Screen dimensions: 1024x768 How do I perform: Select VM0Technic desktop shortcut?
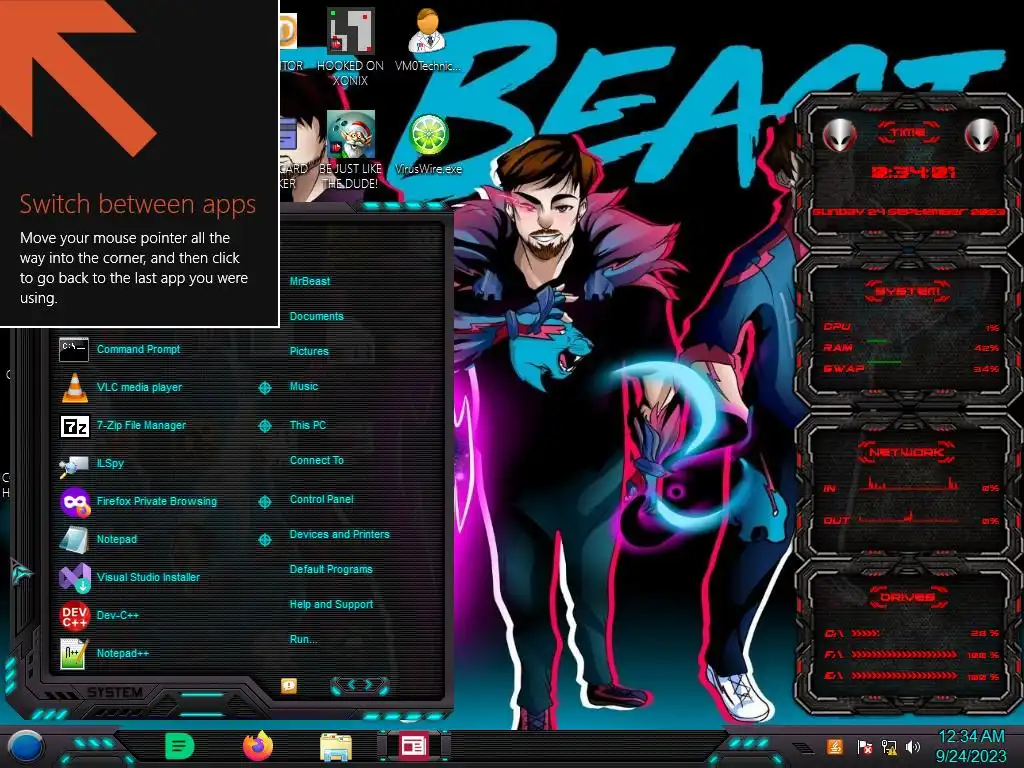click(427, 39)
